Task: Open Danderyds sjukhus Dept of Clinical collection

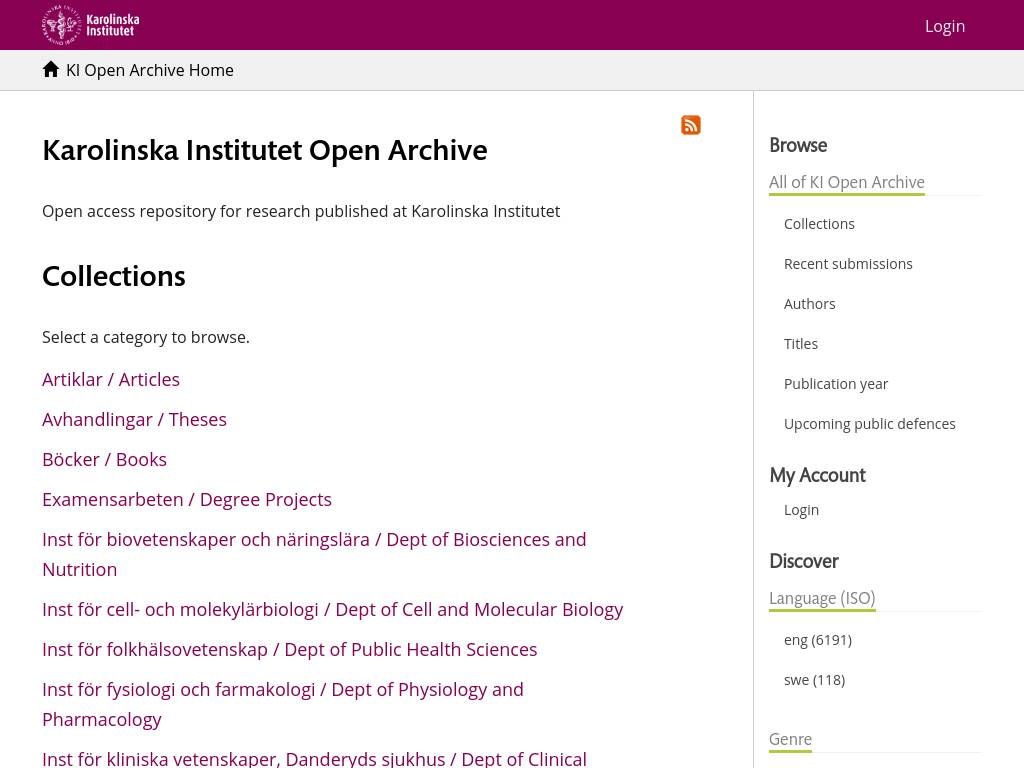Action: [x=314, y=759]
